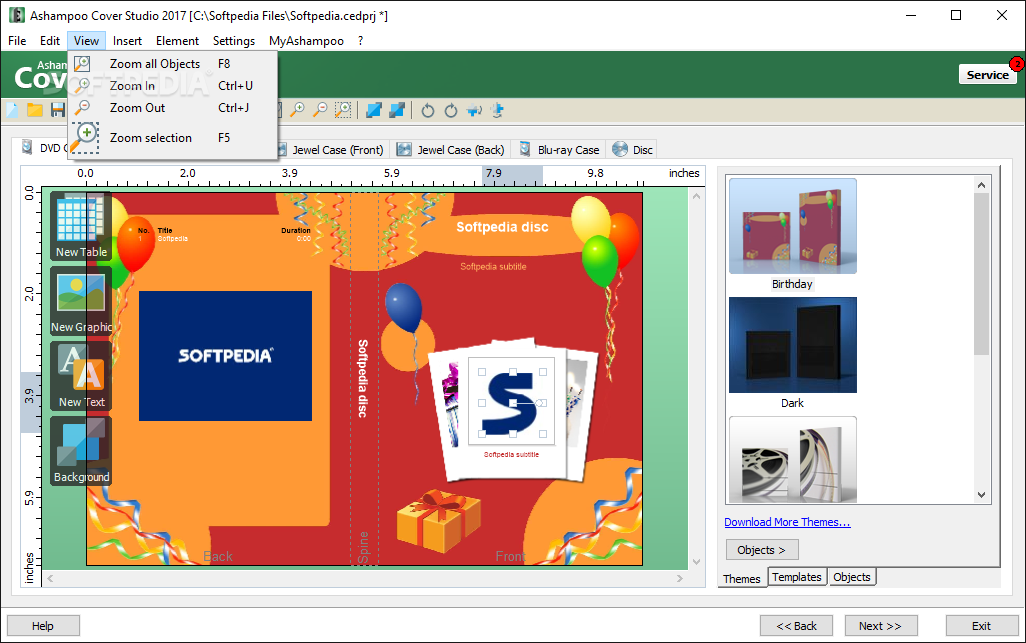Click the Open folder toolbar icon
This screenshot has height=643, width=1026.
pyautogui.click(x=35, y=110)
